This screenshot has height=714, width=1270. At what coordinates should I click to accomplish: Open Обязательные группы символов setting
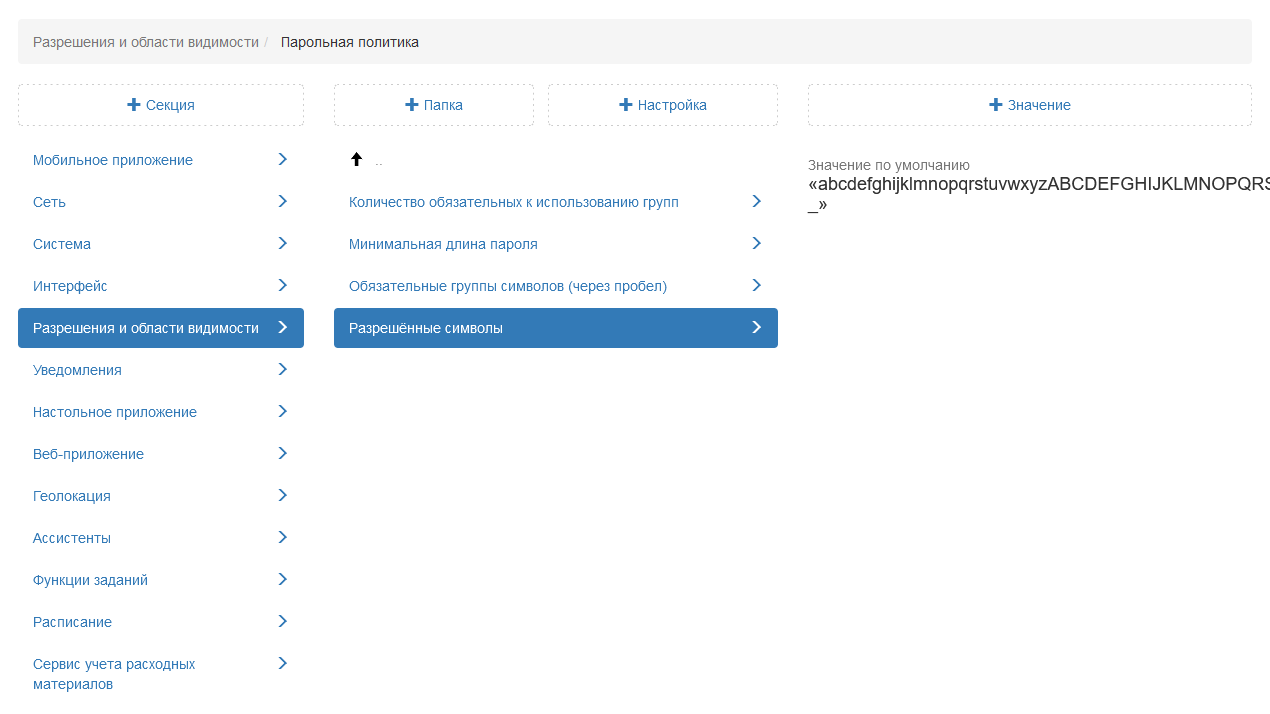pos(507,286)
